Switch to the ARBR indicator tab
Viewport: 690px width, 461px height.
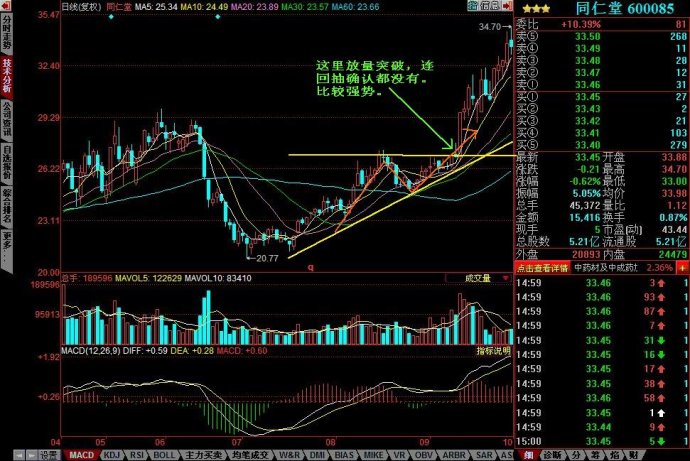point(454,455)
